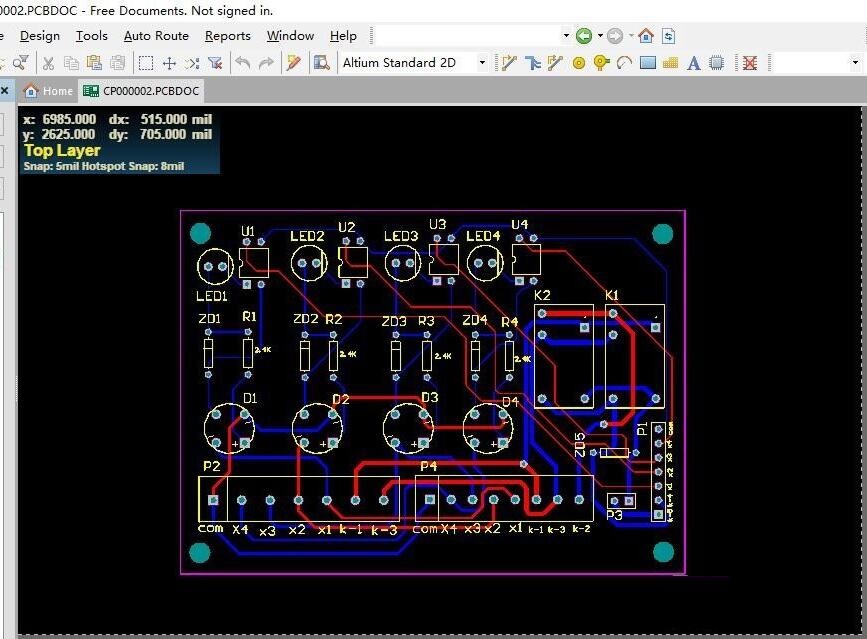The image size is (867, 639).
Task: Expand the Back history dropdown arrow
Action: 600,36
